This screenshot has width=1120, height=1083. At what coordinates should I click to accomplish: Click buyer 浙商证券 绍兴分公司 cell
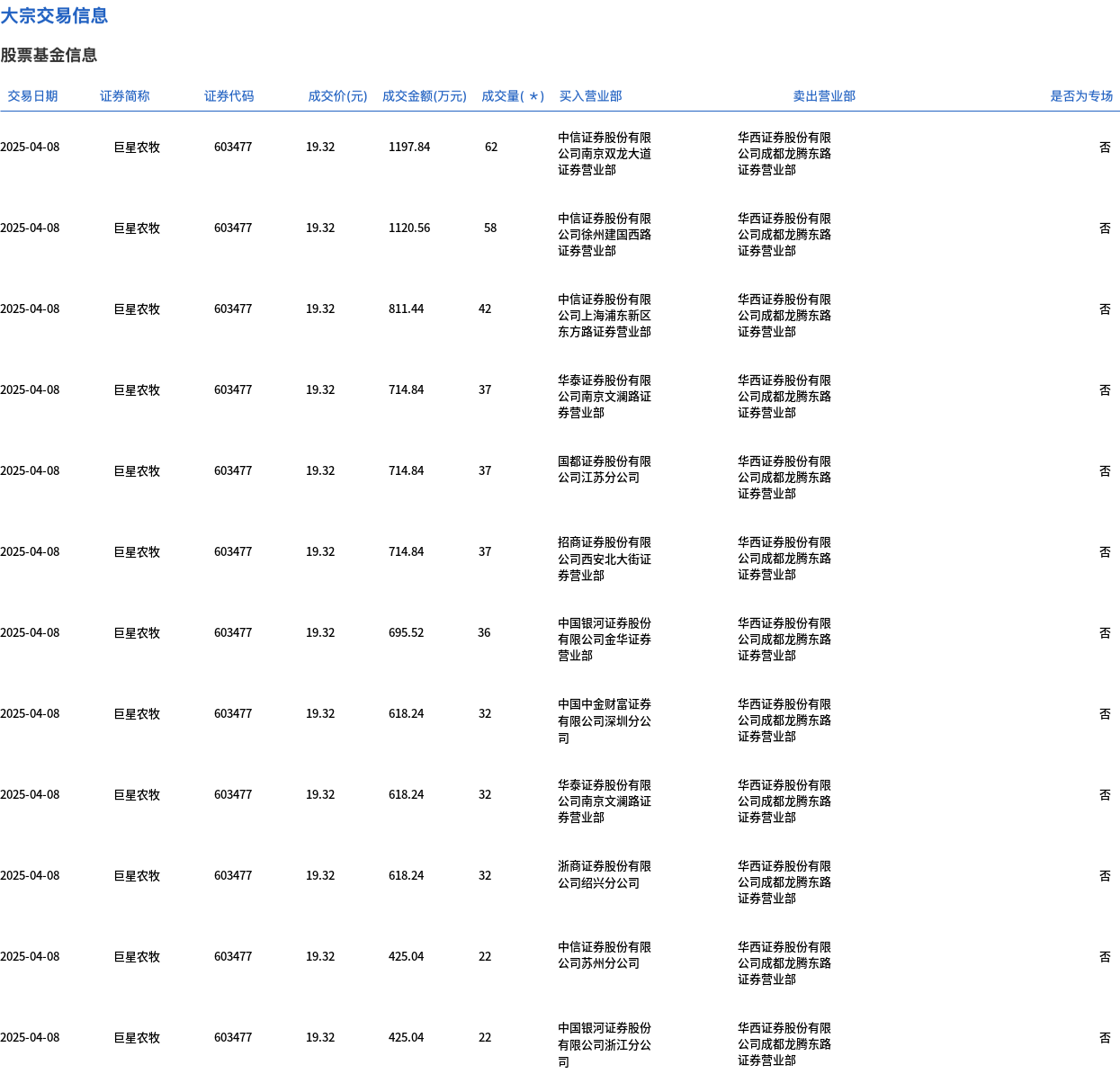(x=605, y=874)
